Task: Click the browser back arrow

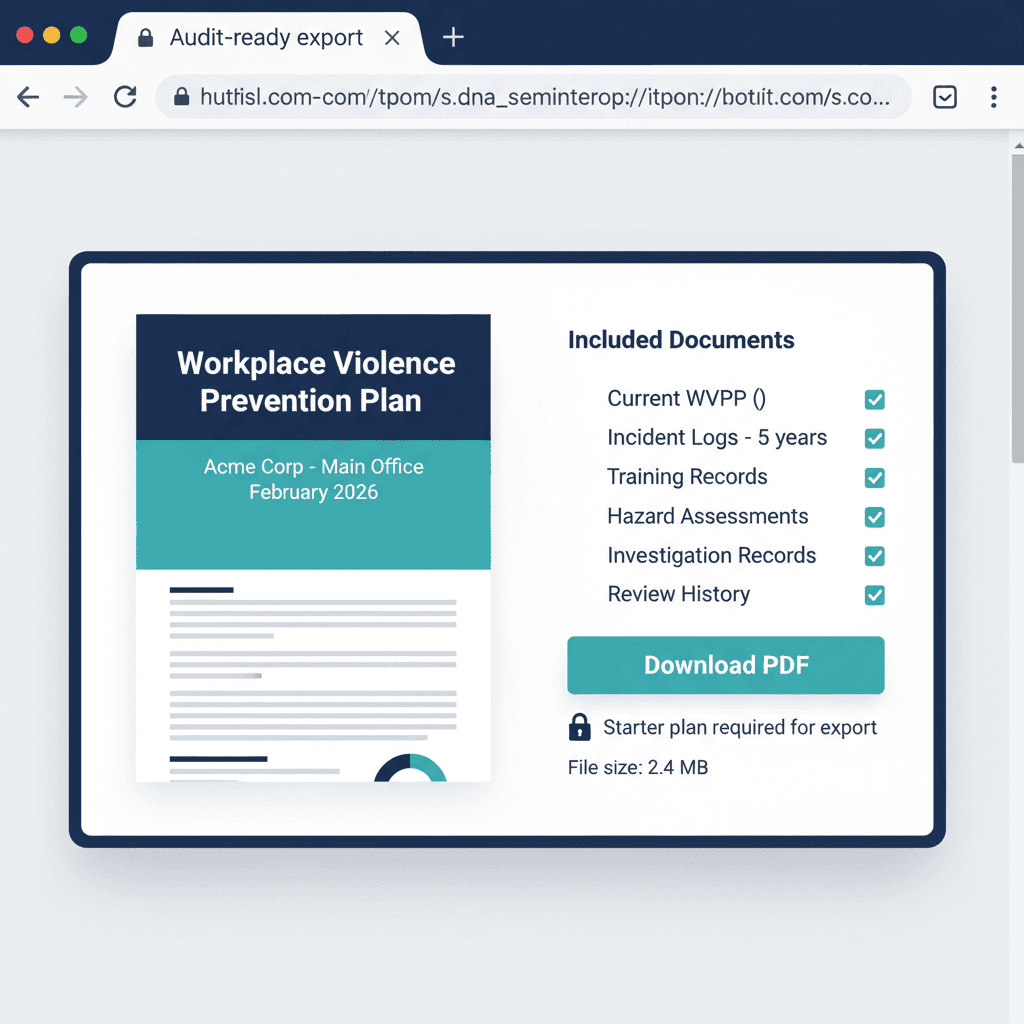Action: (x=28, y=97)
